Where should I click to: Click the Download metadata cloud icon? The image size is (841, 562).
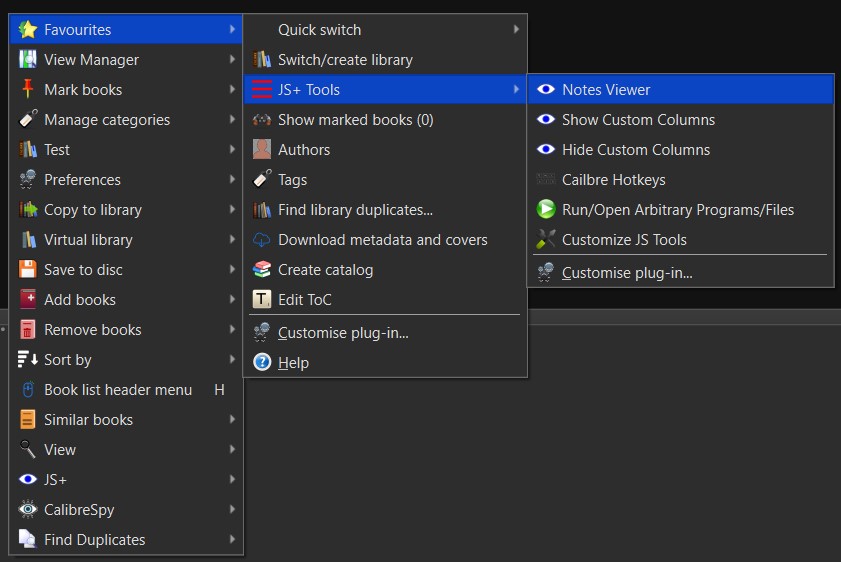point(262,240)
